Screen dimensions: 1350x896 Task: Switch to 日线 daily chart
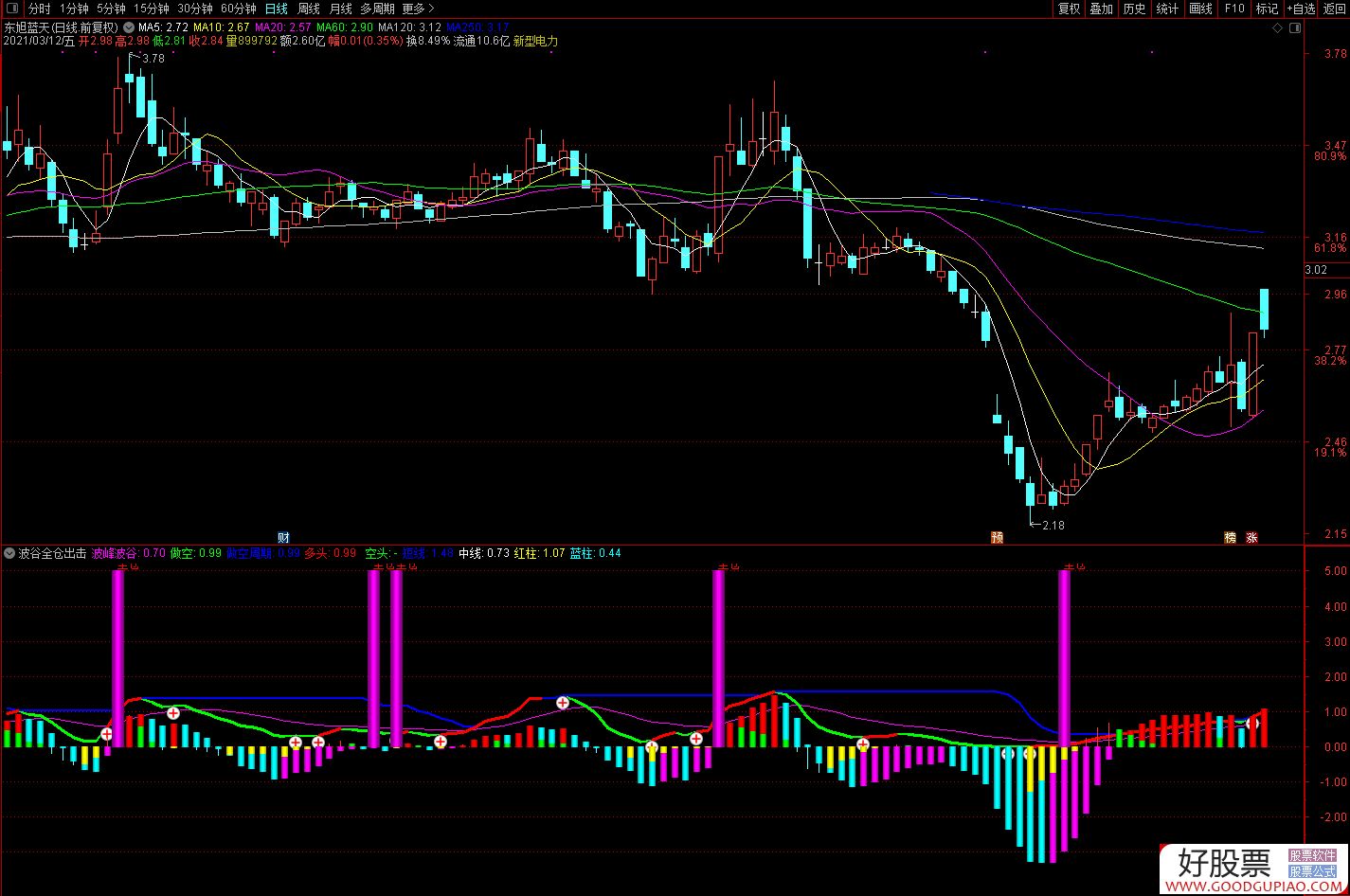tap(277, 9)
